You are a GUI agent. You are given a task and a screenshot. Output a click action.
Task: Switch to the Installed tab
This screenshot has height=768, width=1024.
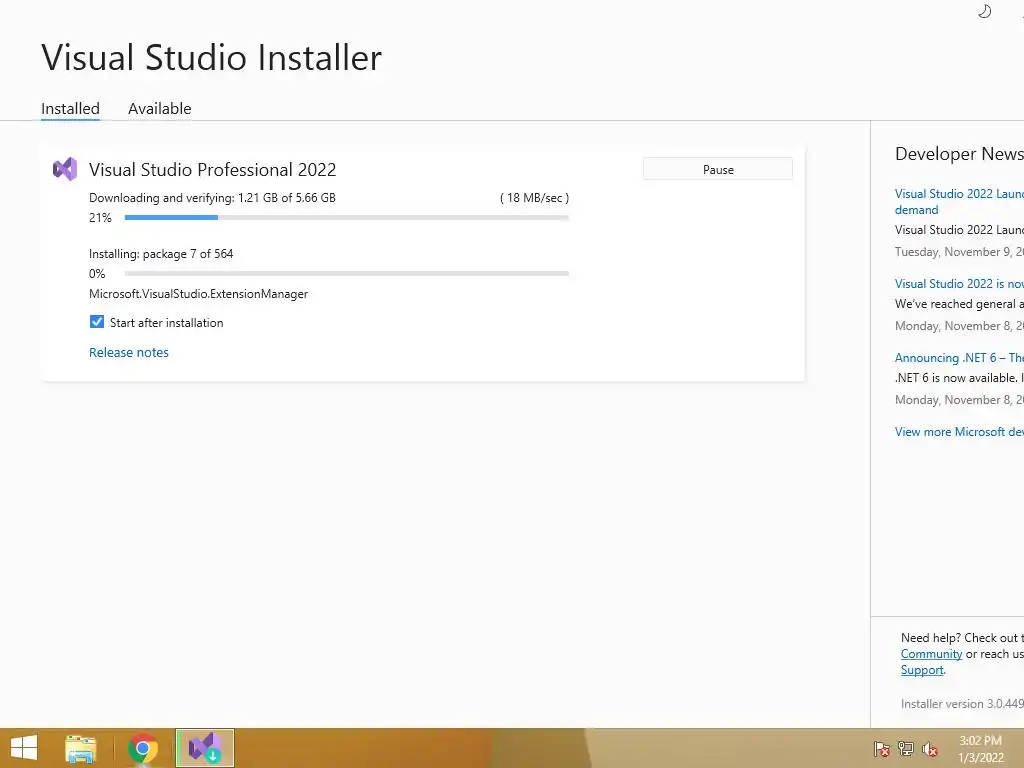click(x=71, y=108)
